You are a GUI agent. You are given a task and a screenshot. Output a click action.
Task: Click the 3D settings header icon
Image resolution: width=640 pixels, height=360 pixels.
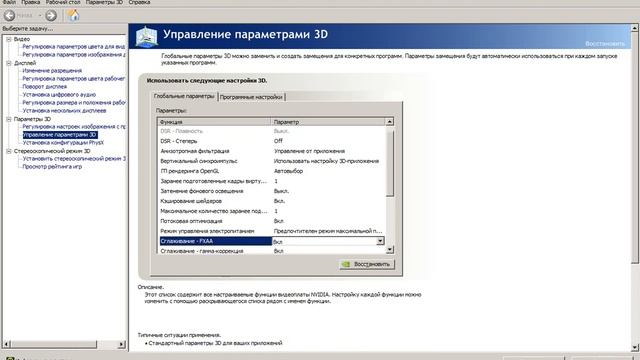[x=147, y=36]
